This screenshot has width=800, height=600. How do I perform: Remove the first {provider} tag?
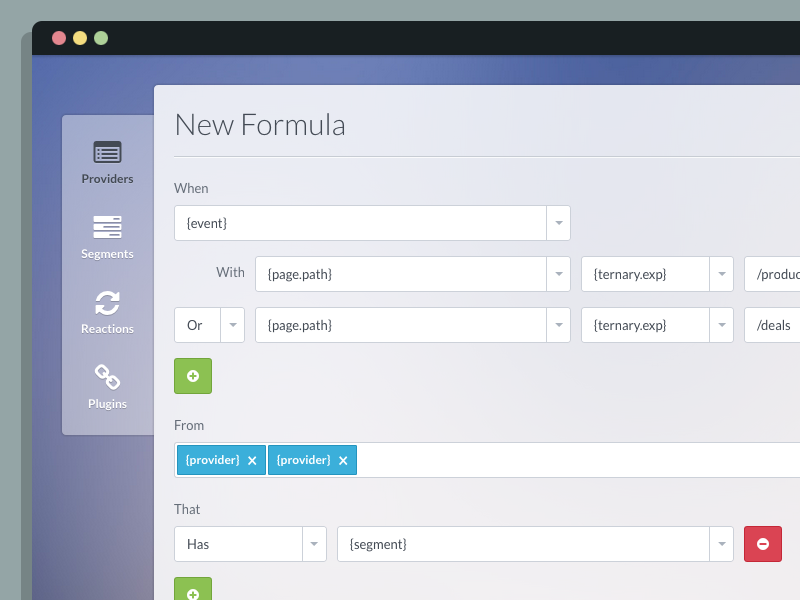tap(252, 461)
